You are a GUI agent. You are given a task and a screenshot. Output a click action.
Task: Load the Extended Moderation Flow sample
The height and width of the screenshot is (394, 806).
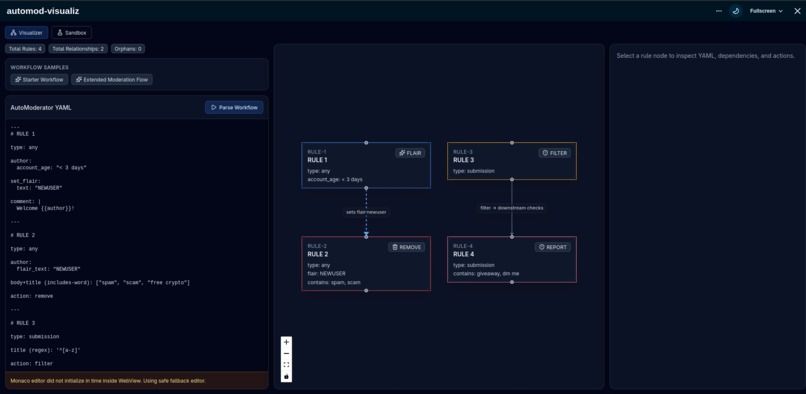[112, 80]
